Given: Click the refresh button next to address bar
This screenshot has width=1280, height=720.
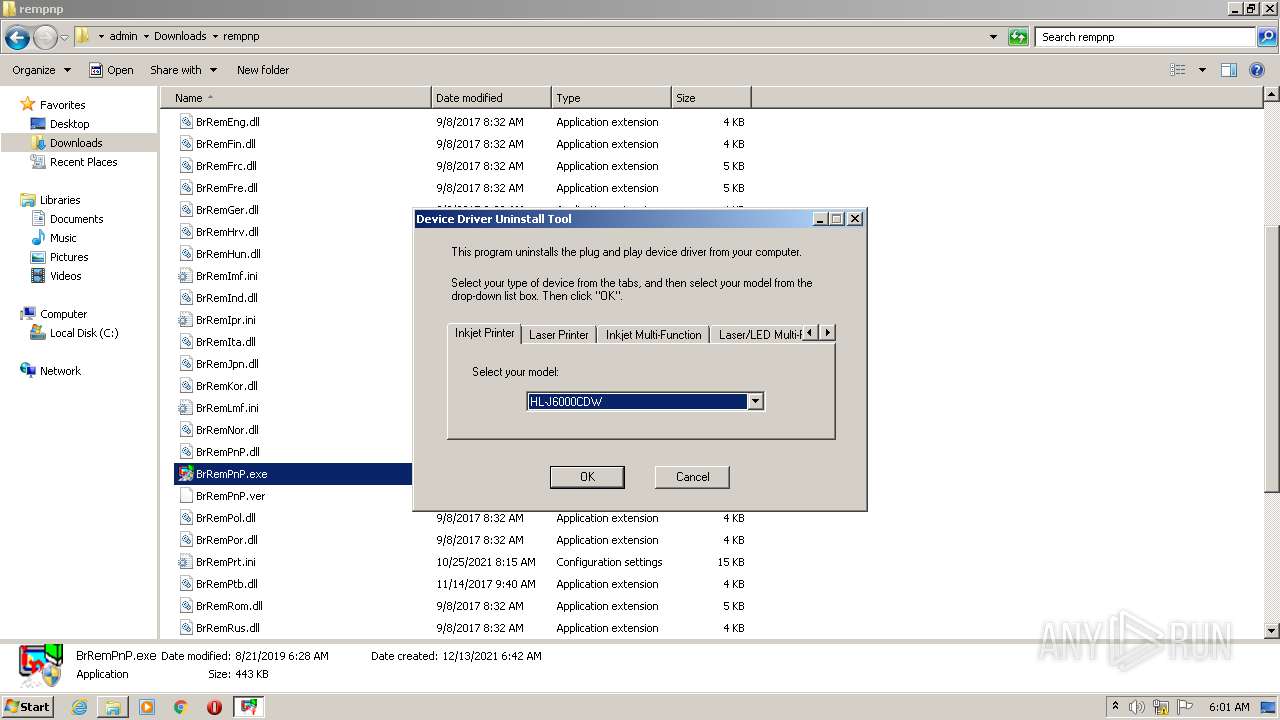Looking at the screenshot, I should [x=1018, y=37].
